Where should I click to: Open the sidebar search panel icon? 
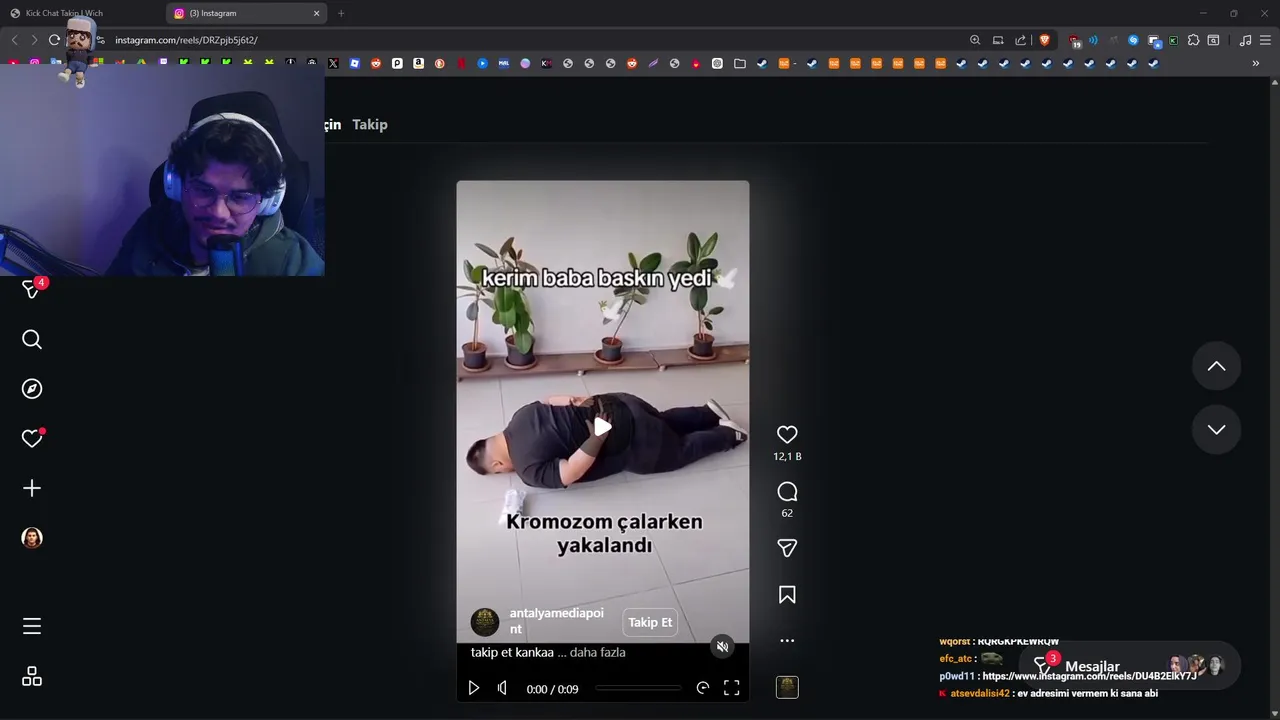(1213, 40)
